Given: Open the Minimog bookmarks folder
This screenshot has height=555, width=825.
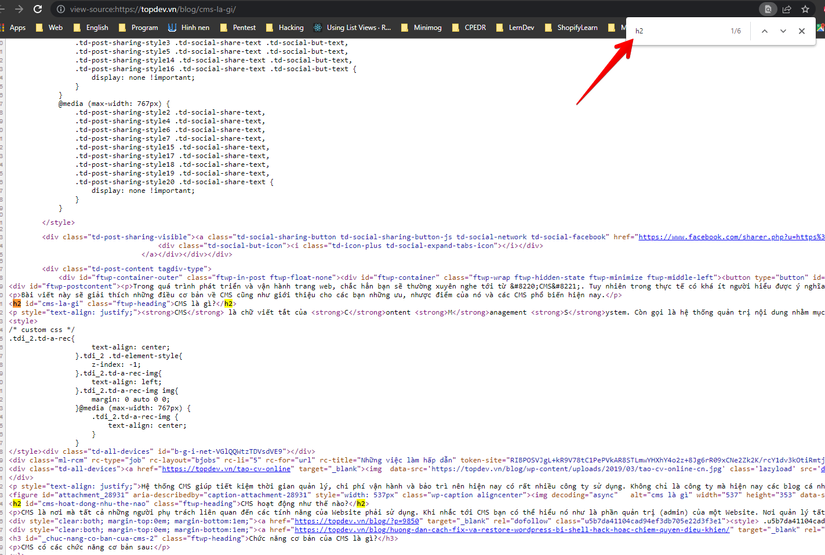Looking at the screenshot, I should pyautogui.click(x=421, y=27).
